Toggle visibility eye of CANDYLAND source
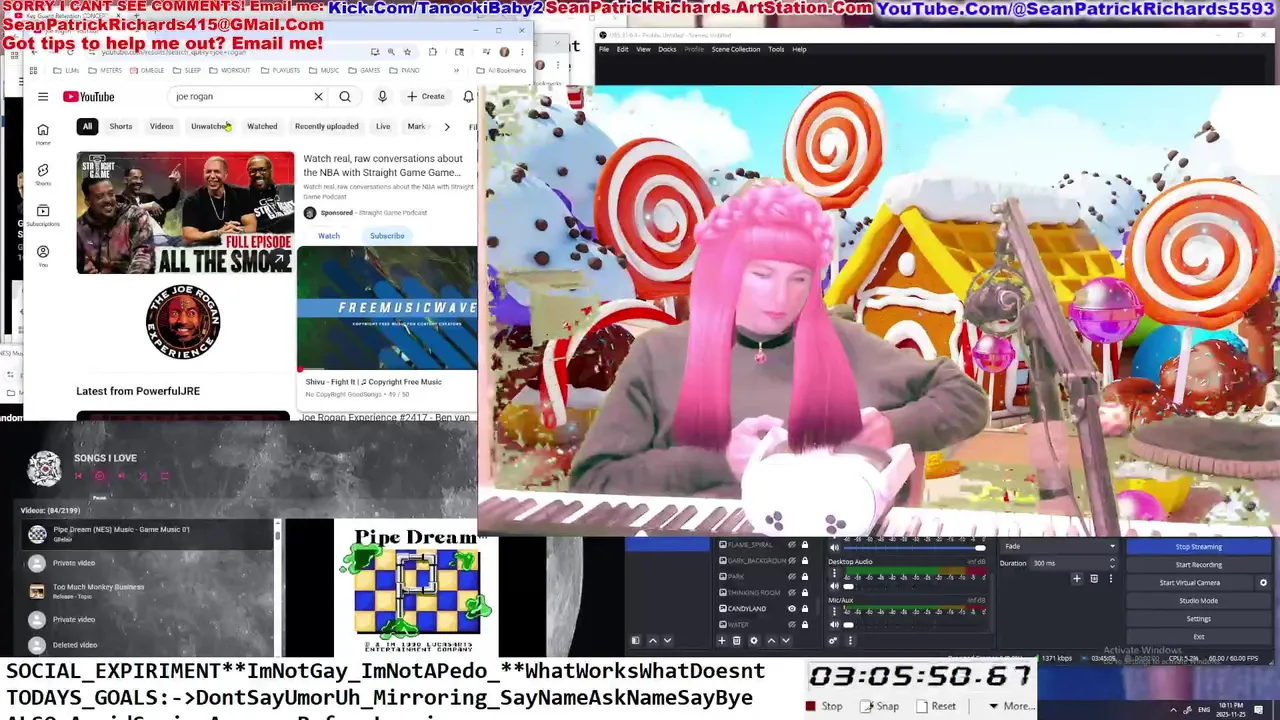The width and height of the screenshot is (1280, 720). (x=792, y=609)
